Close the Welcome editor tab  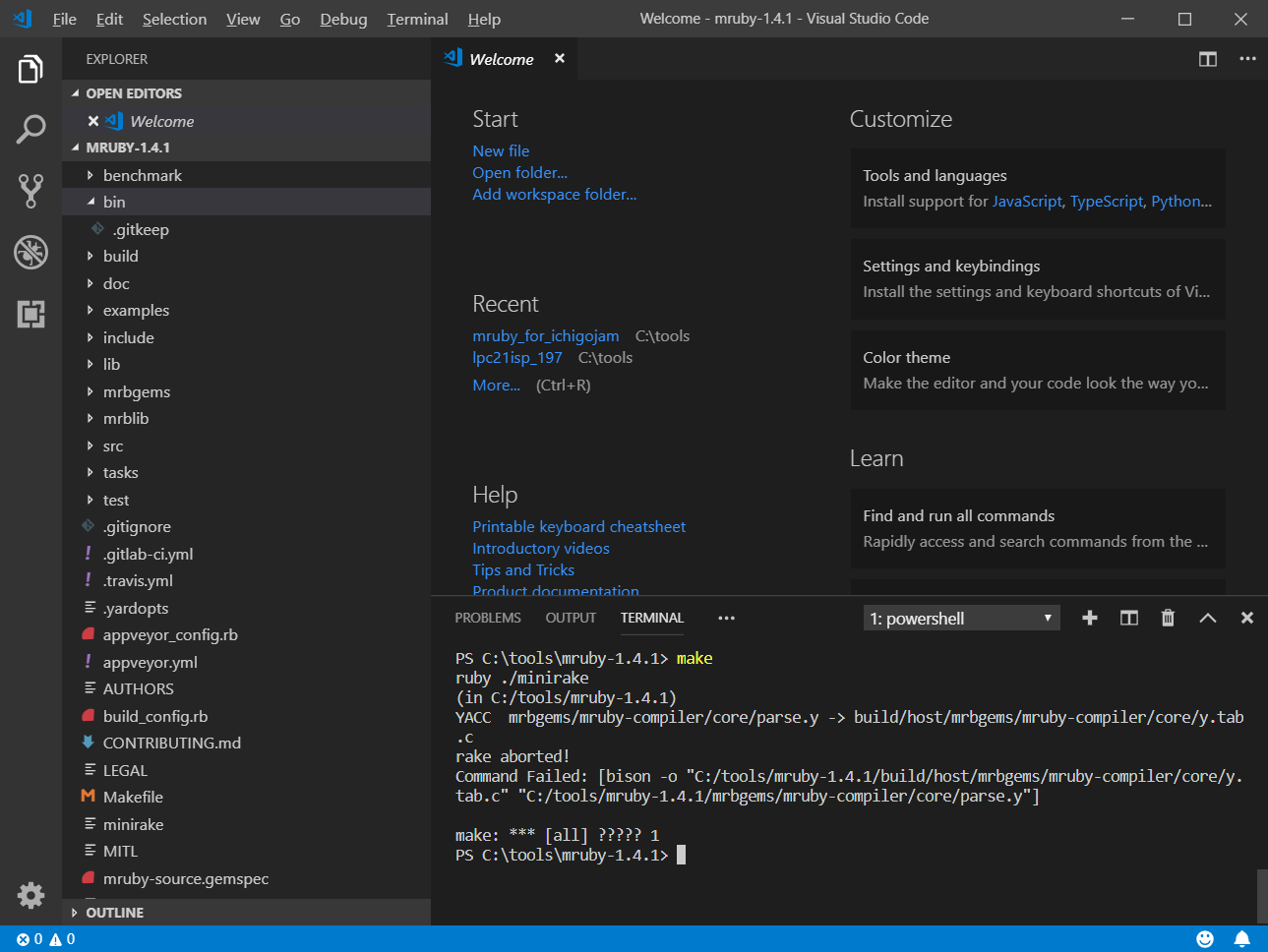[560, 58]
